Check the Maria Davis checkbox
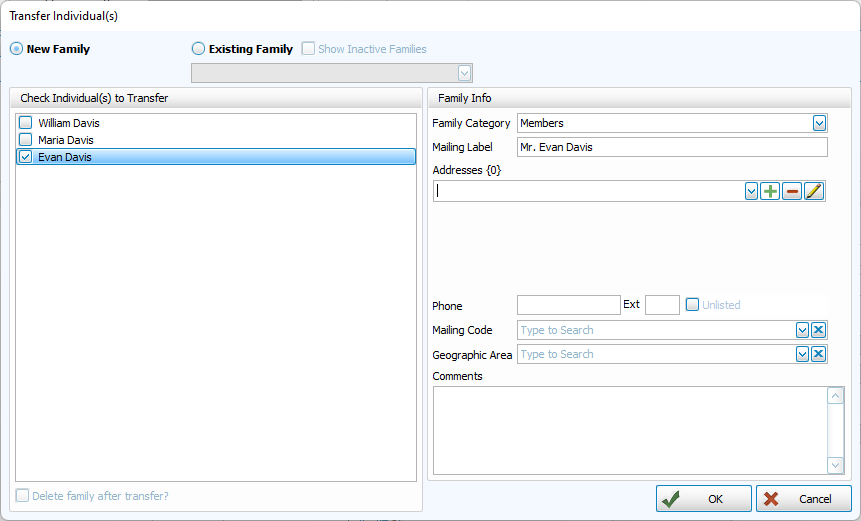Viewport: 861px width, 521px height. (26, 140)
